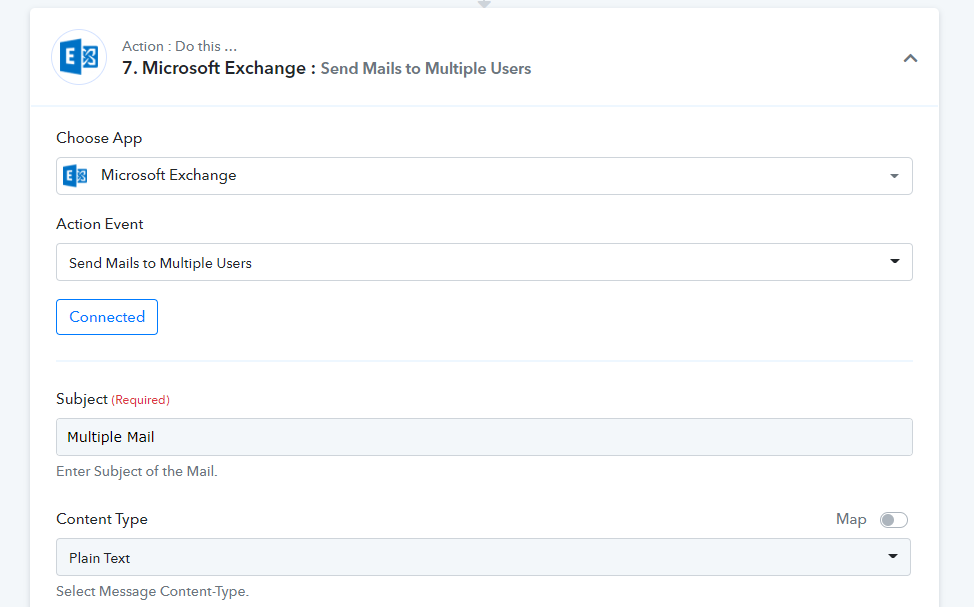Screen dimensions: 974x607
Task: Click the step title Send Mails to Multiple Users
Action: [x=426, y=68]
